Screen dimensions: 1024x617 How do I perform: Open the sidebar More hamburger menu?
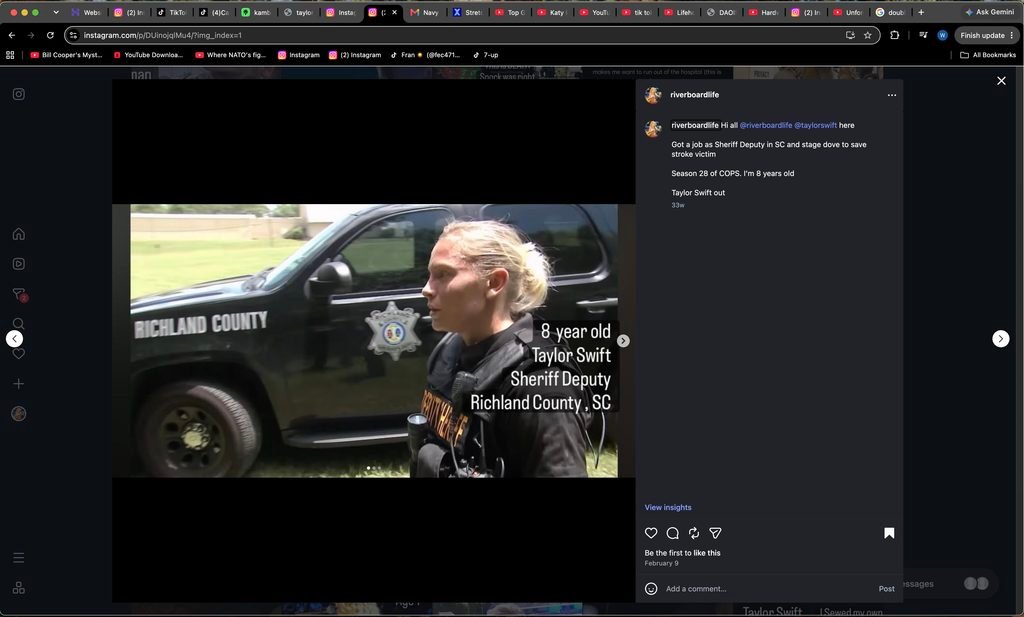19,558
